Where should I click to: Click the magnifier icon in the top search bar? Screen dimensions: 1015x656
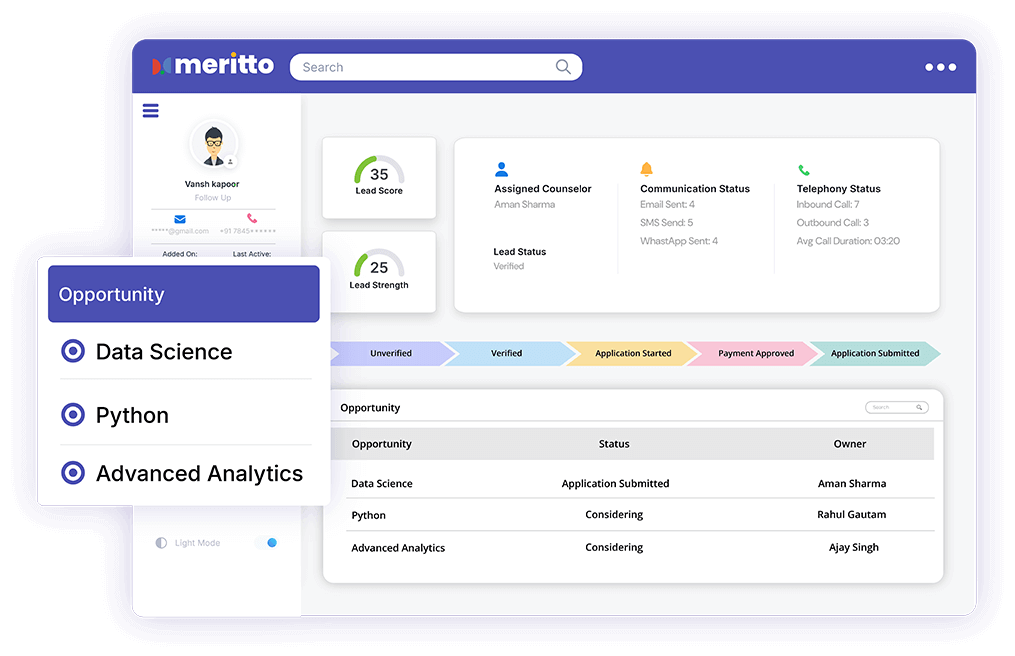pos(563,66)
